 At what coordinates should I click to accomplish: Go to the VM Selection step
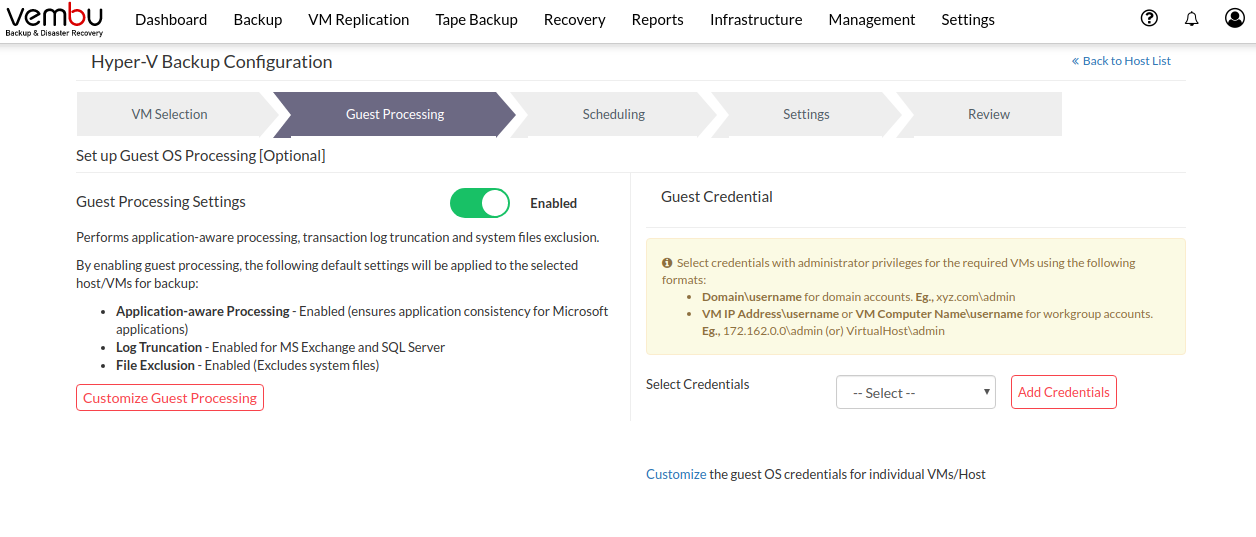point(170,114)
